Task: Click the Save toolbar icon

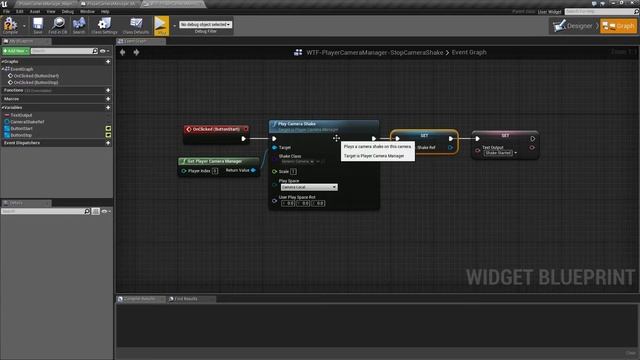Action: click(x=38, y=25)
